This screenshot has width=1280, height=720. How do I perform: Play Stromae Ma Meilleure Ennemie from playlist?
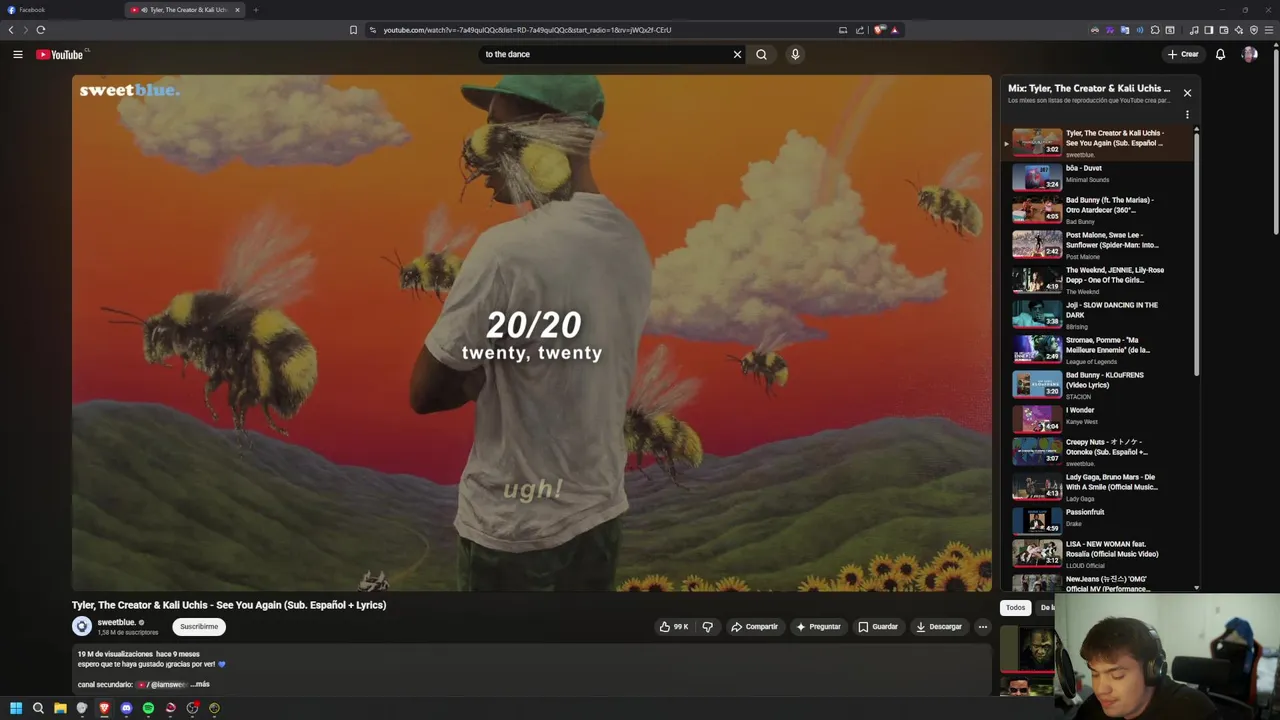pyautogui.click(x=1100, y=350)
